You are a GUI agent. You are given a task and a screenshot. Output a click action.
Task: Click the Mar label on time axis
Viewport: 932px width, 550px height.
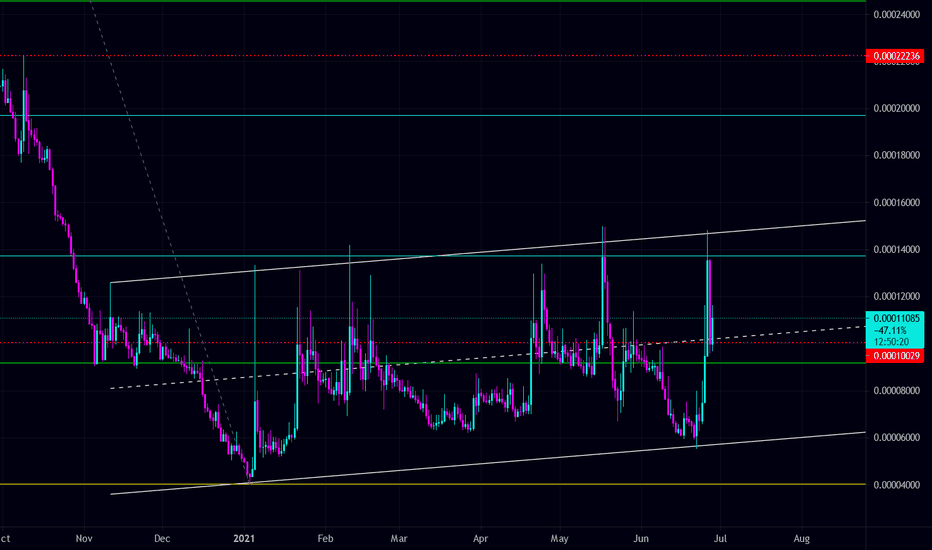[399, 539]
